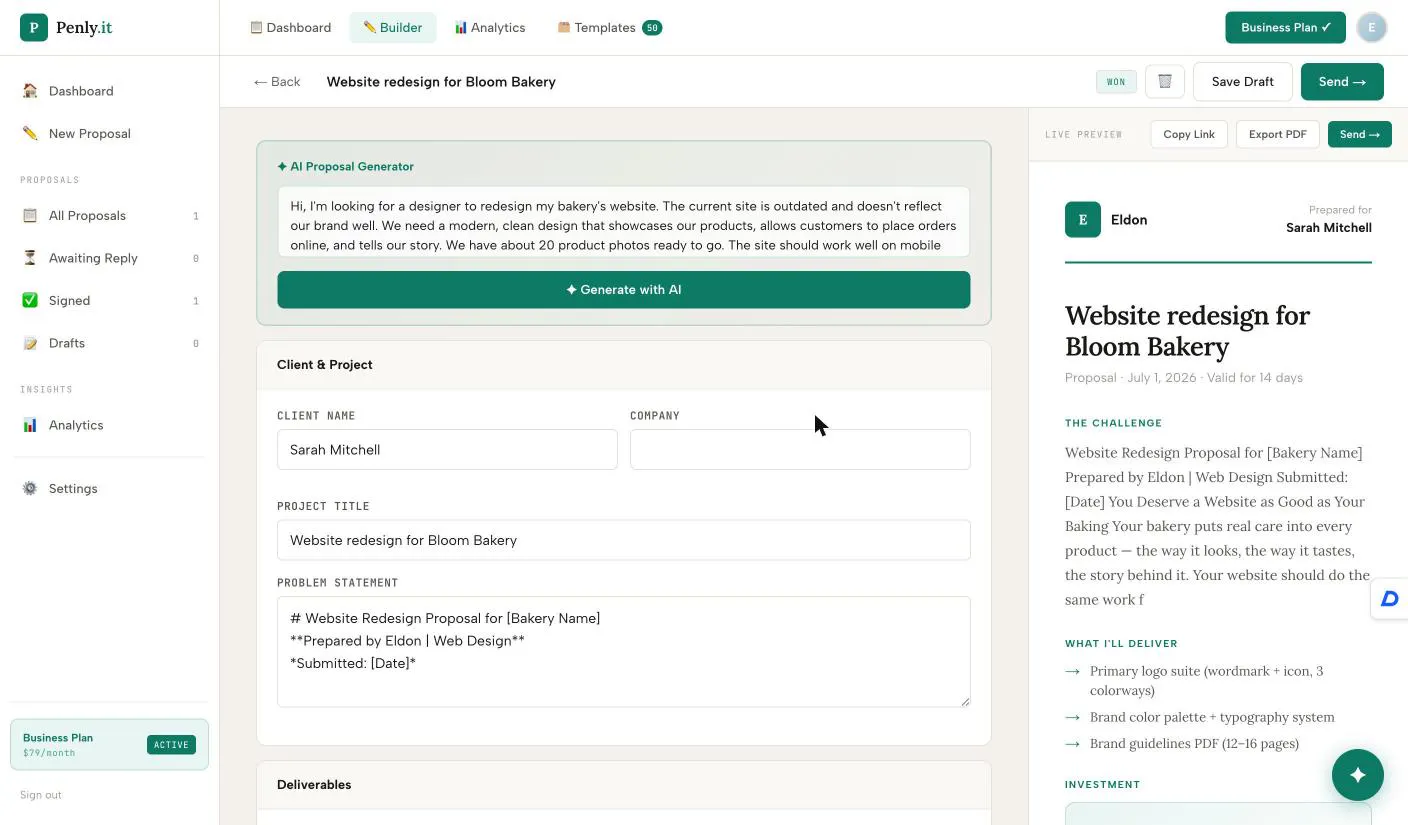The width and height of the screenshot is (1408, 825).
Task: Click the Deliverables section header
Action: click(x=624, y=785)
